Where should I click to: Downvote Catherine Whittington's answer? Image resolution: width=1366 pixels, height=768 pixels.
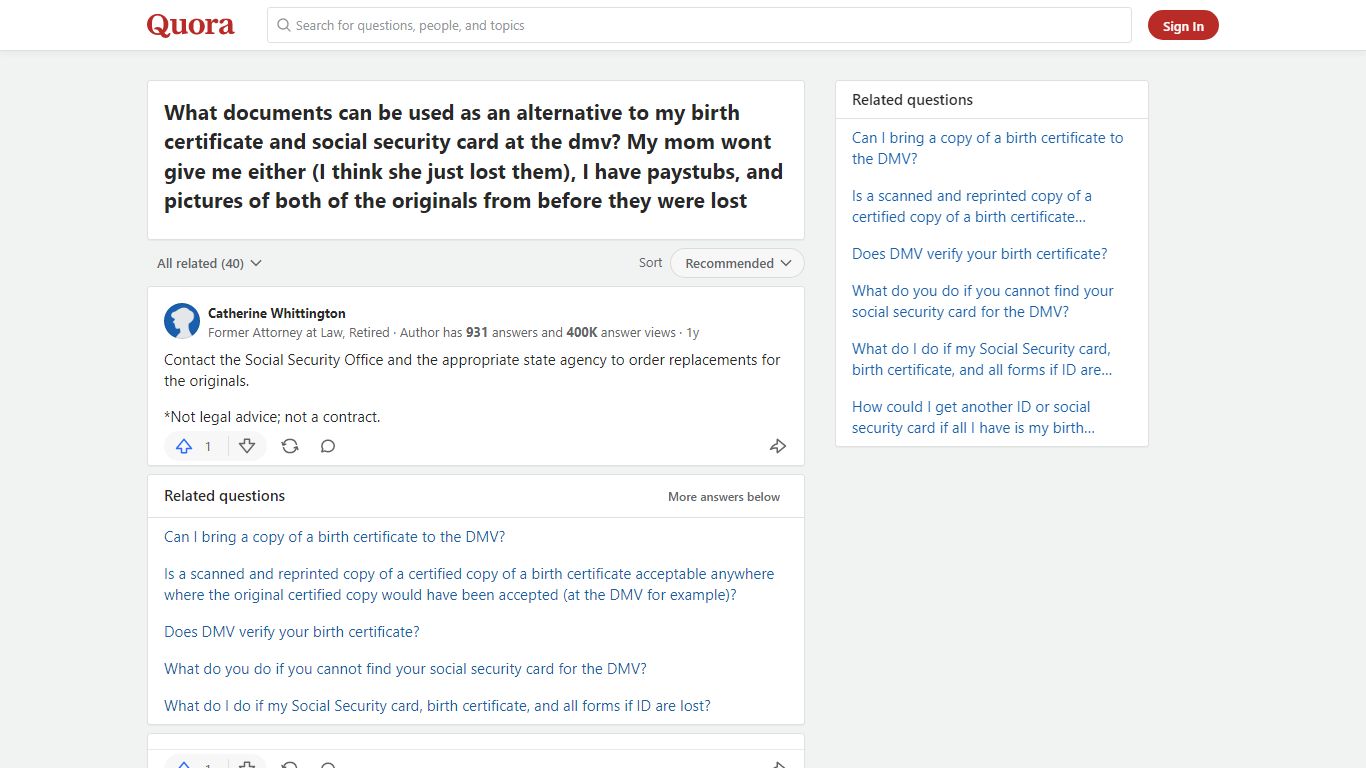tap(247, 446)
